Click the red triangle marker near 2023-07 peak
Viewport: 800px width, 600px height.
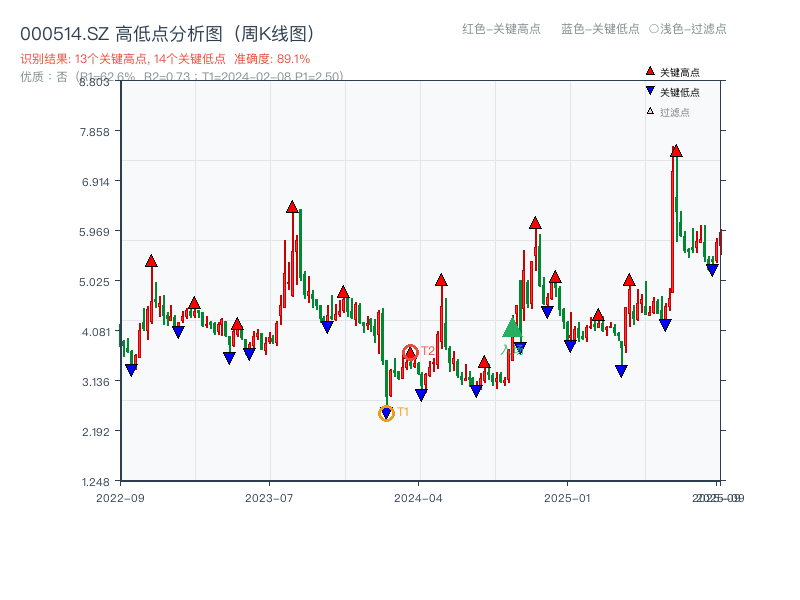pos(291,206)
